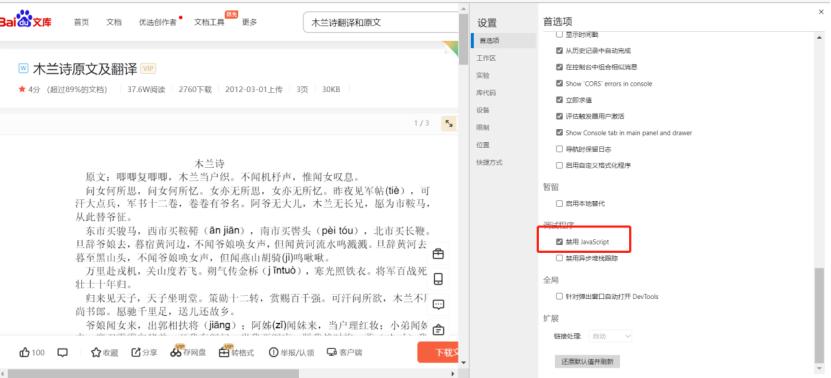Uncheck Show Console tab in main panel and drawer

click(x=559, y=133)
